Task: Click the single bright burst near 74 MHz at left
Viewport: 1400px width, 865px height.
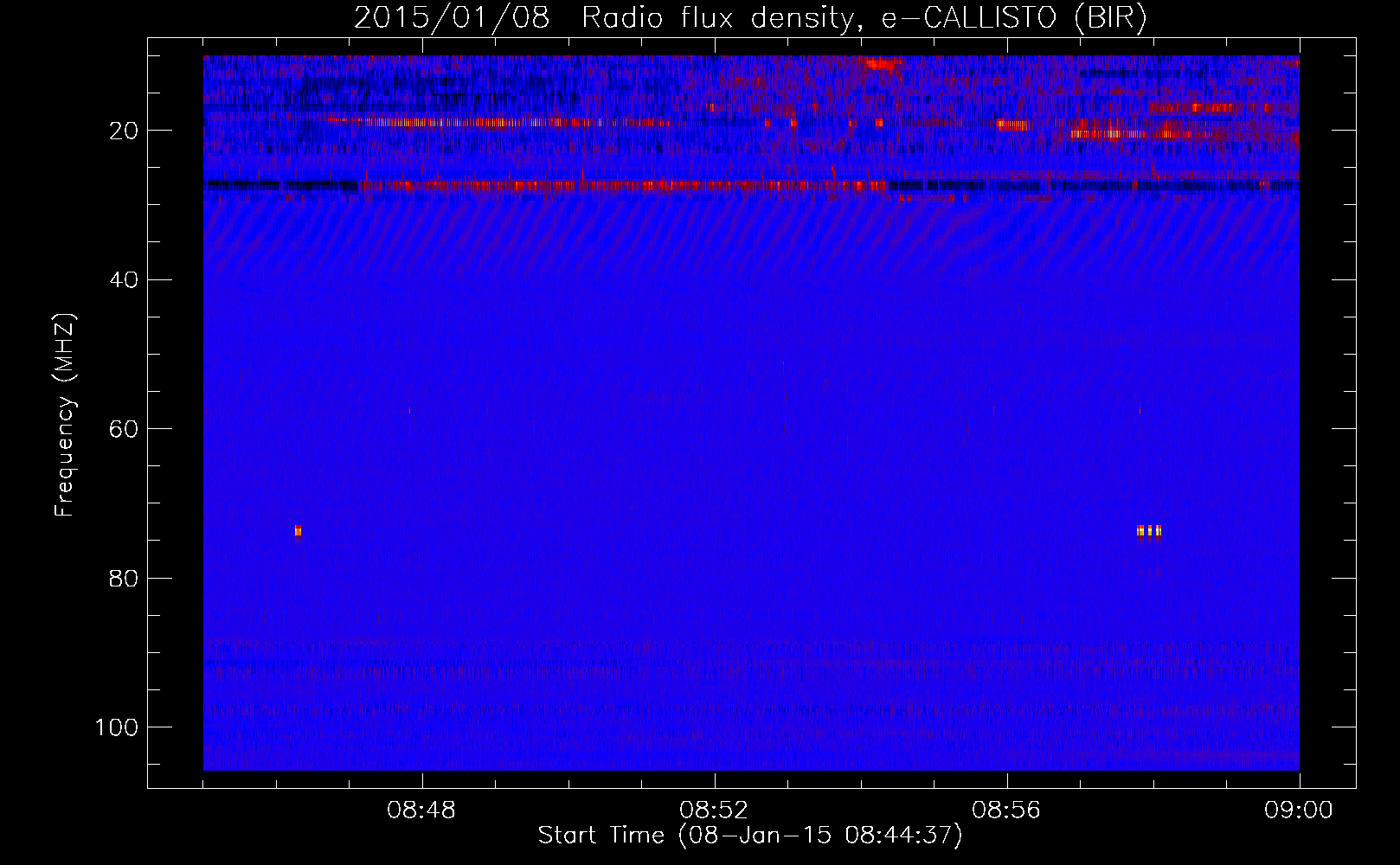Action: [x=298, y=531]
